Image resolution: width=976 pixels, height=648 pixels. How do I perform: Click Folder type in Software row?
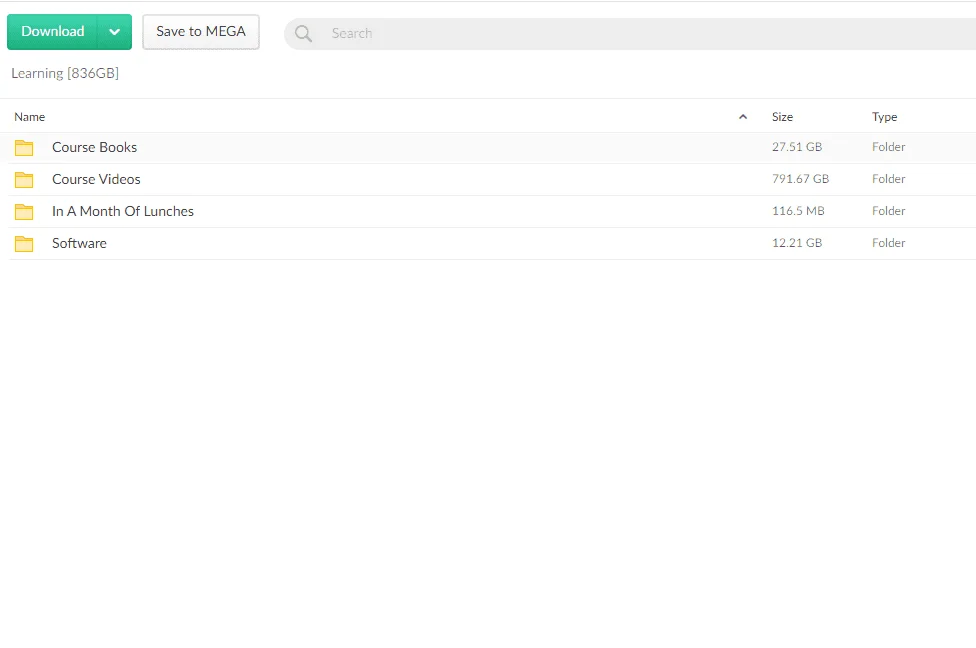[888, 243]
